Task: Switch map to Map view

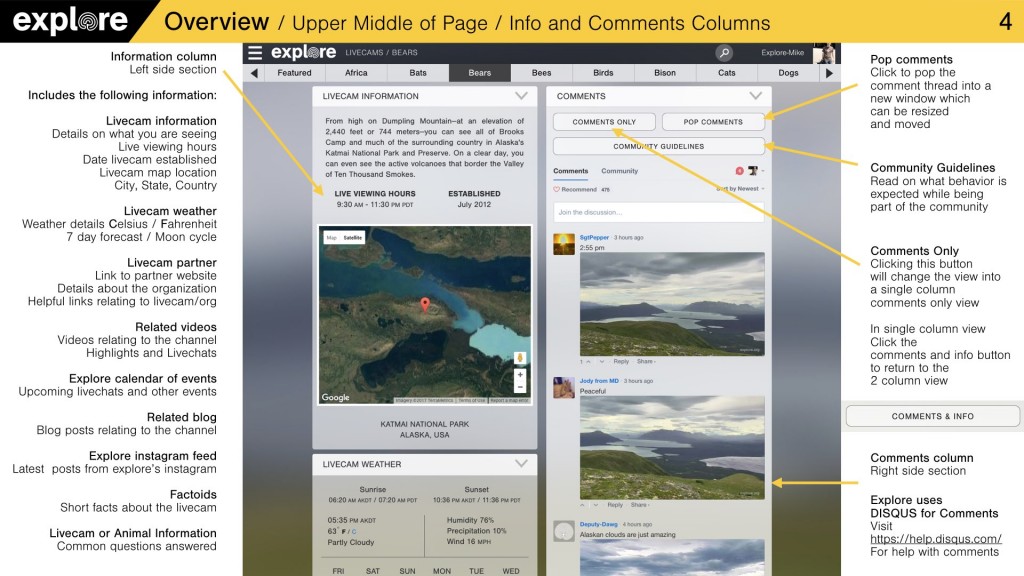Action: pos(332,237)
